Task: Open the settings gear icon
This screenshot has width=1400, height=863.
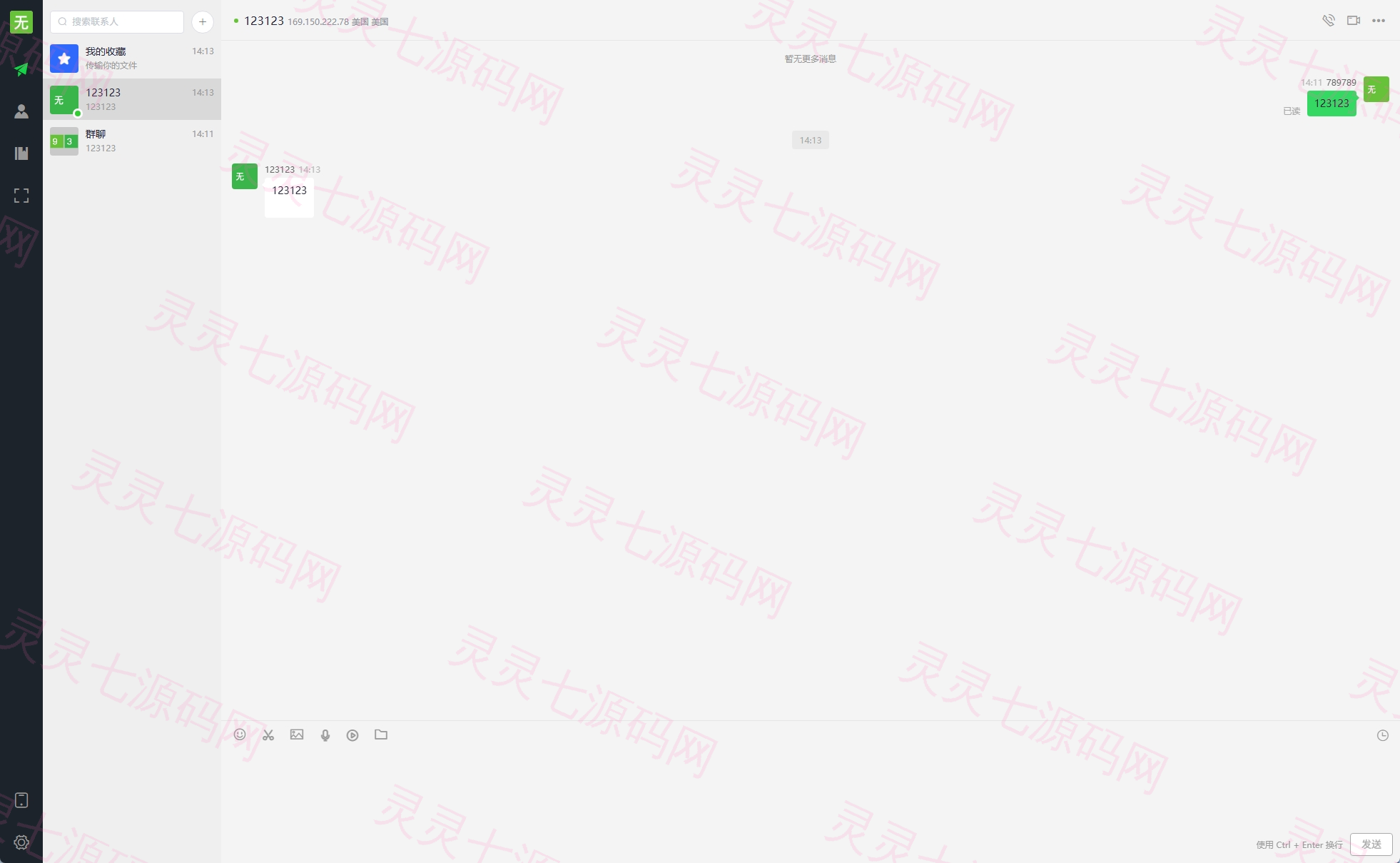Action: (21, 842)
